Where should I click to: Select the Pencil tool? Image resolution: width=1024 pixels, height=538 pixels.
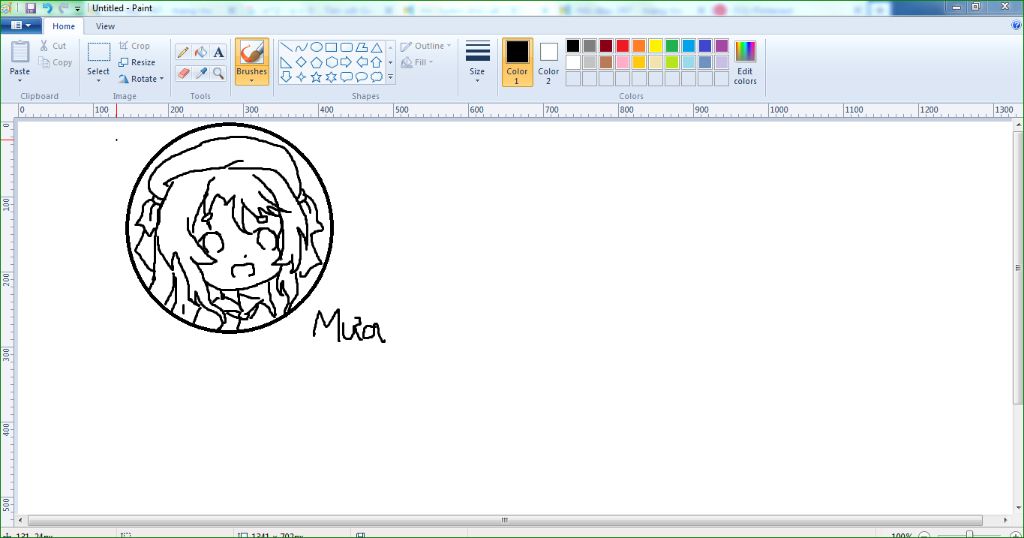click(184, 52)
